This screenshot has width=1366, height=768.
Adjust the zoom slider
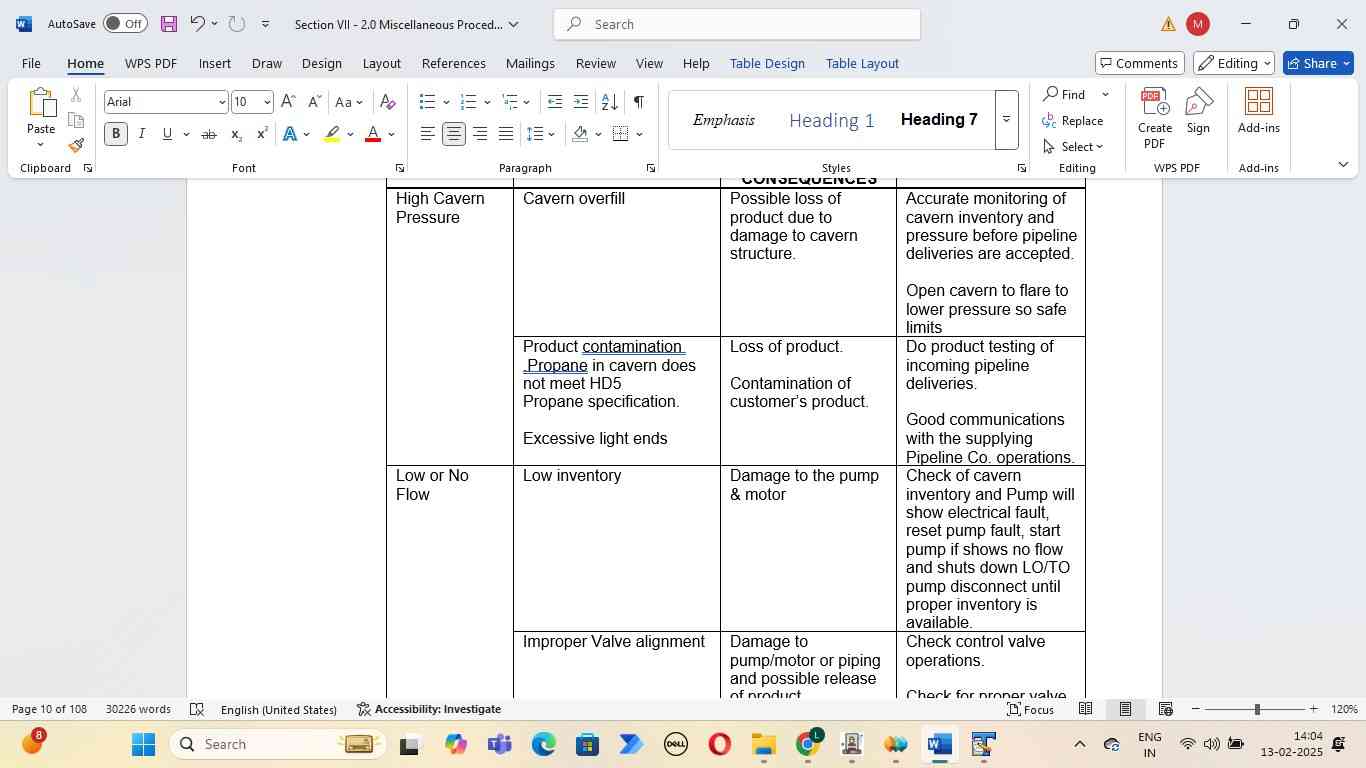(1256, 709)
